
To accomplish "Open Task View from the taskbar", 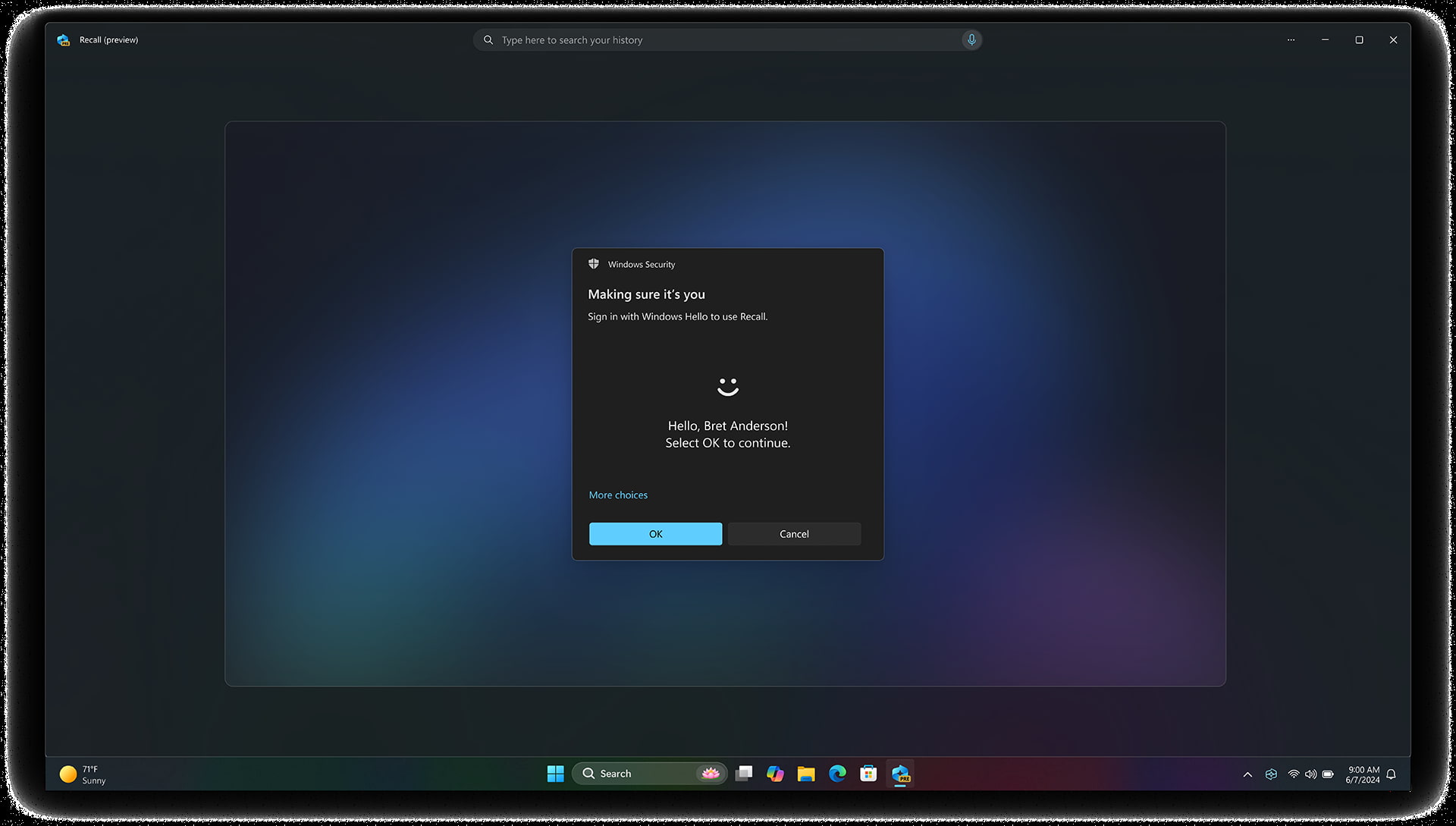I will (x=744, y=774).
